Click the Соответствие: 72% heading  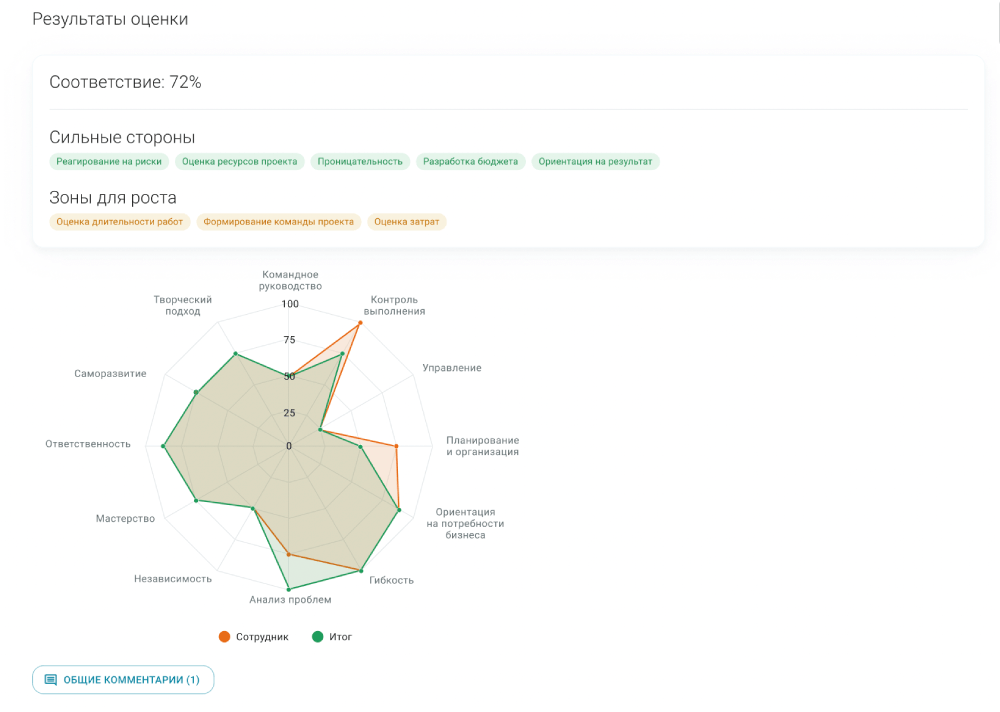pyautogui.click(x=125, y=82)
